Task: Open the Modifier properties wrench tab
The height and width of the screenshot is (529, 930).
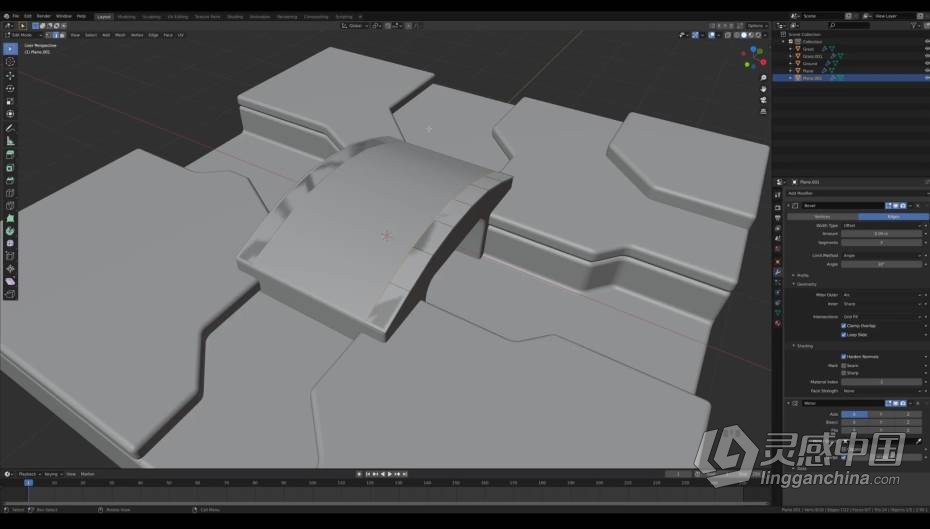Action: click(778, 272)
